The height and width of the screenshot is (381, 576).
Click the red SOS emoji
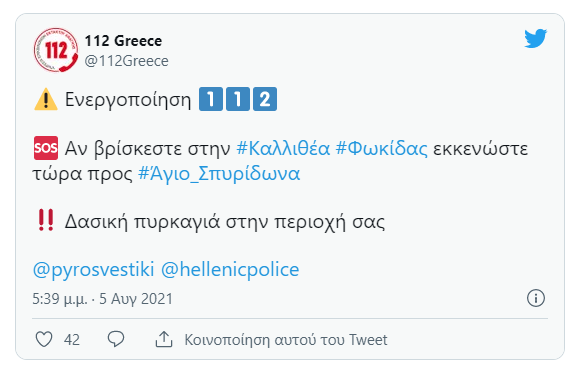[46, 148]
